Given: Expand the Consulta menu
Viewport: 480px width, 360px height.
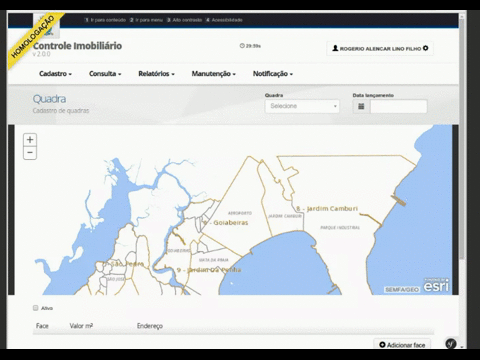Looking at the screenshot, I should (105, 74).
